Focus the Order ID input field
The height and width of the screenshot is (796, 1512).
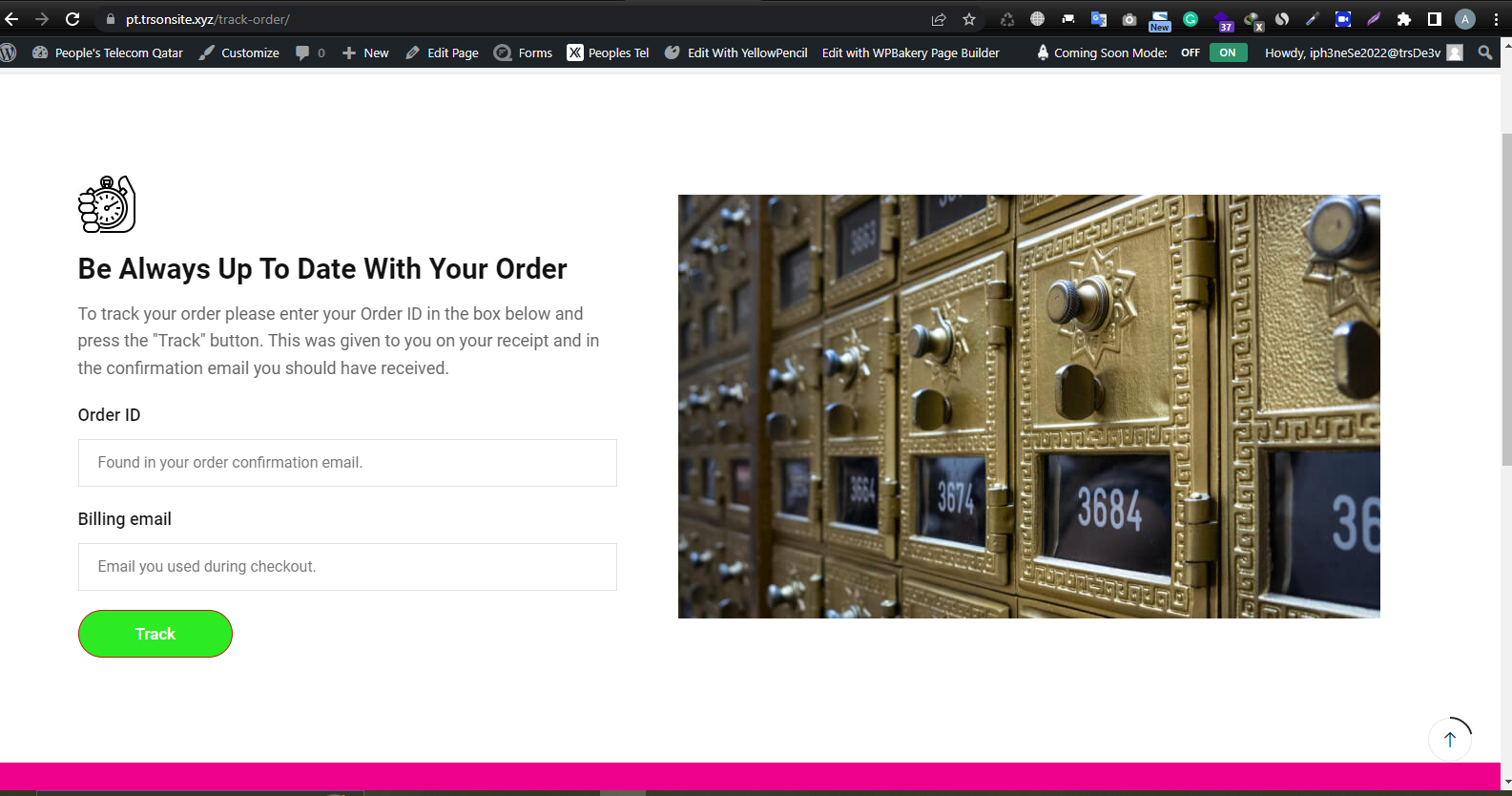[347, 463]
